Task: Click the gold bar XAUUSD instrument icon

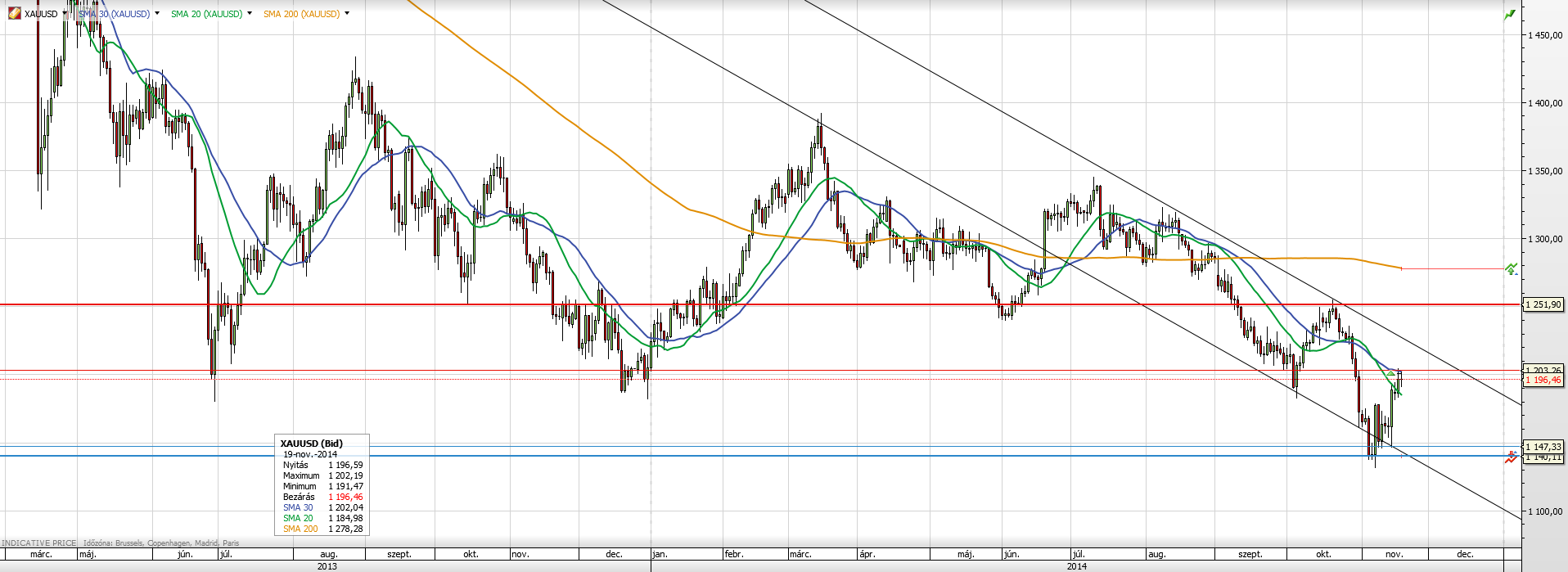Action: (15, 14)
